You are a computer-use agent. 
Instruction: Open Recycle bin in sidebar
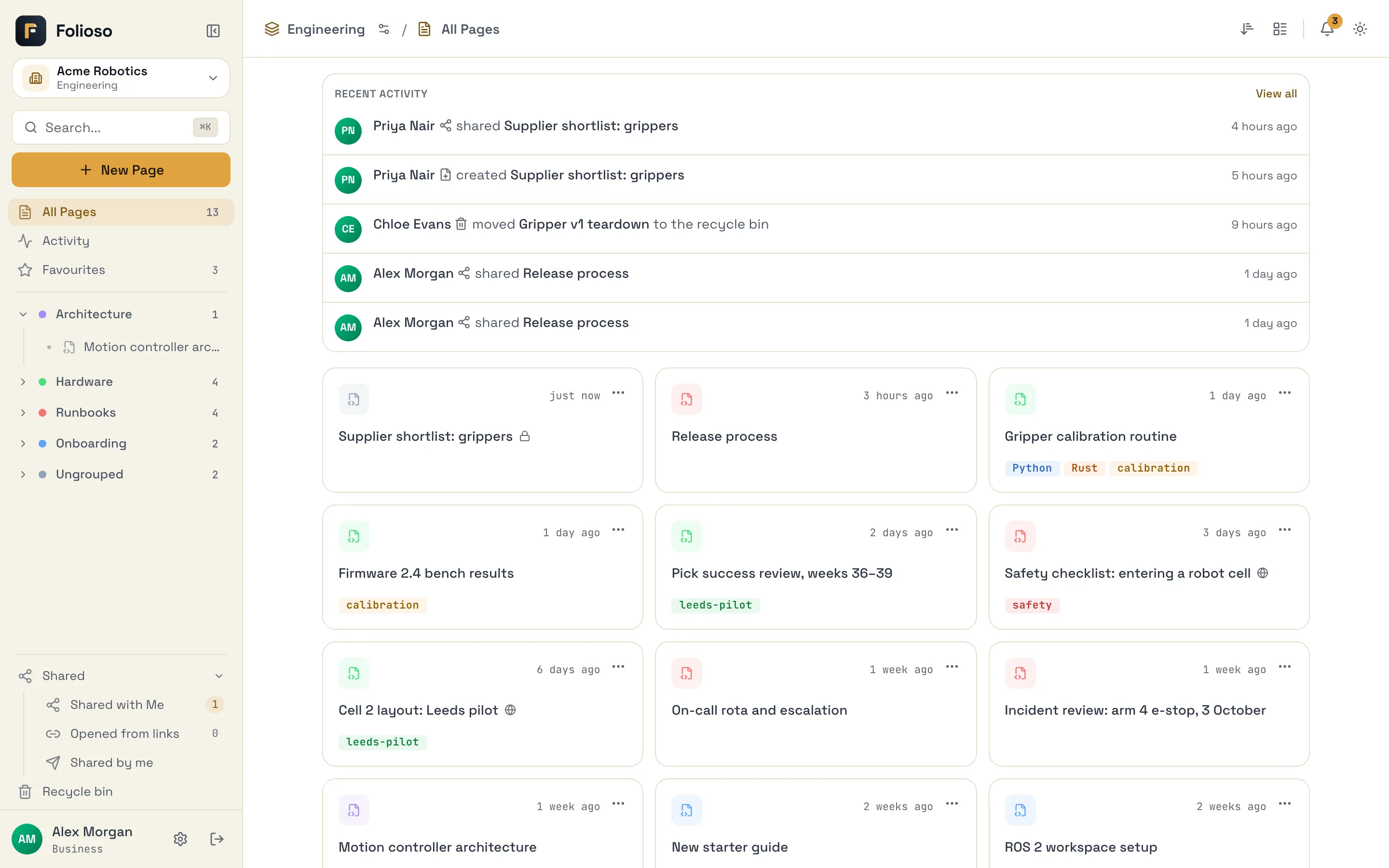click(121, 792)
